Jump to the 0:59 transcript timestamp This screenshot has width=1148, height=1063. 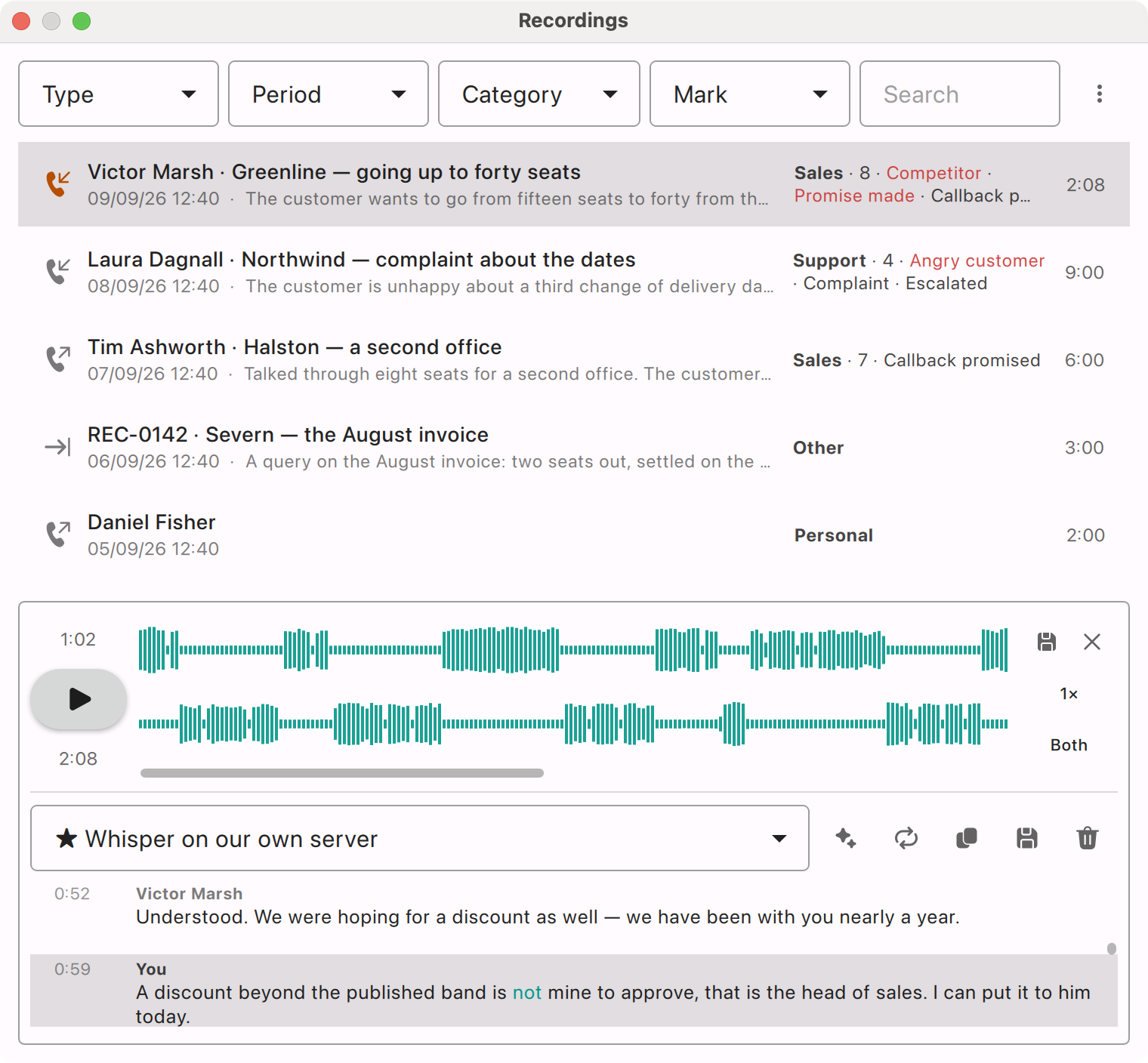[73, 969]
